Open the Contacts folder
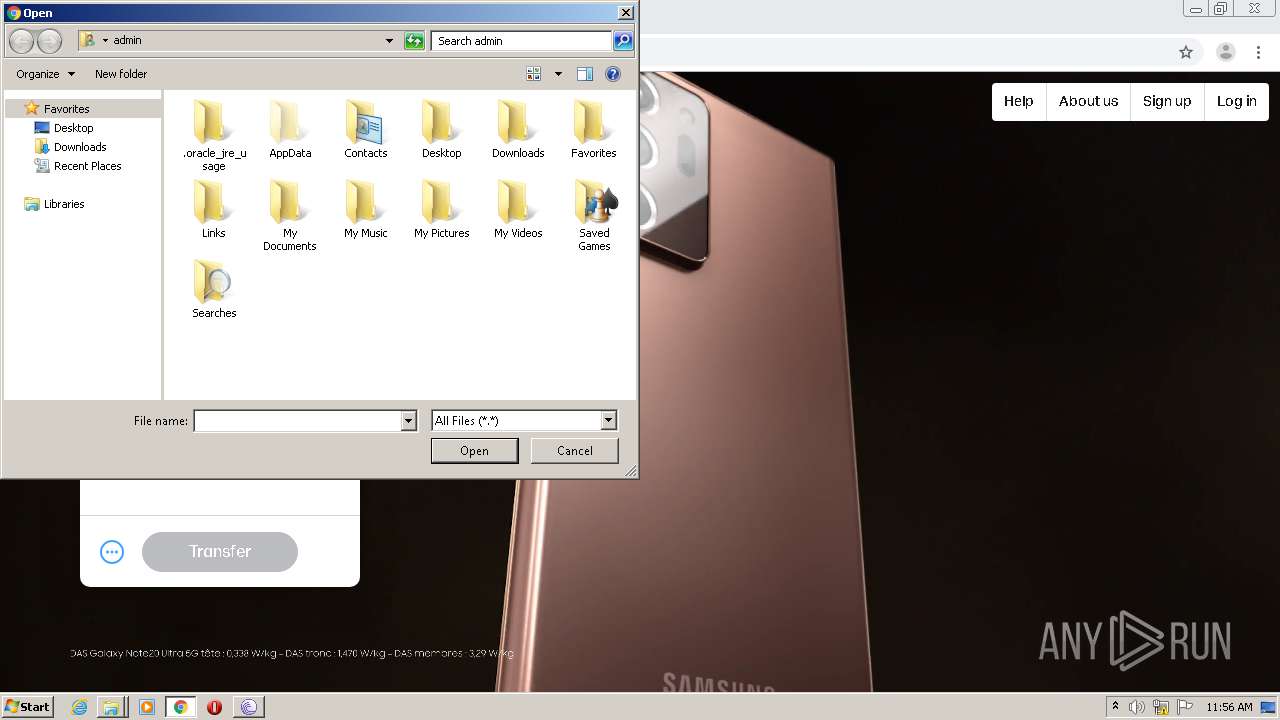The width and height of the screenshot is (1280, 720). [366, 129]
